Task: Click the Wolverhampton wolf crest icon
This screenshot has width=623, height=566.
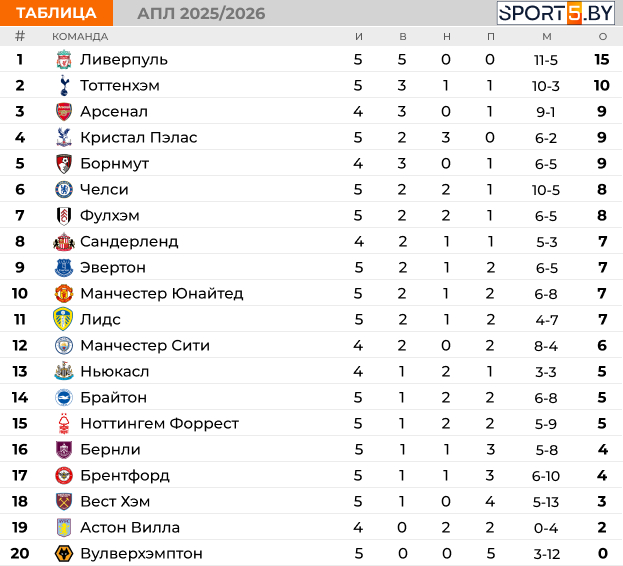Action: click(x=64, y=553)
